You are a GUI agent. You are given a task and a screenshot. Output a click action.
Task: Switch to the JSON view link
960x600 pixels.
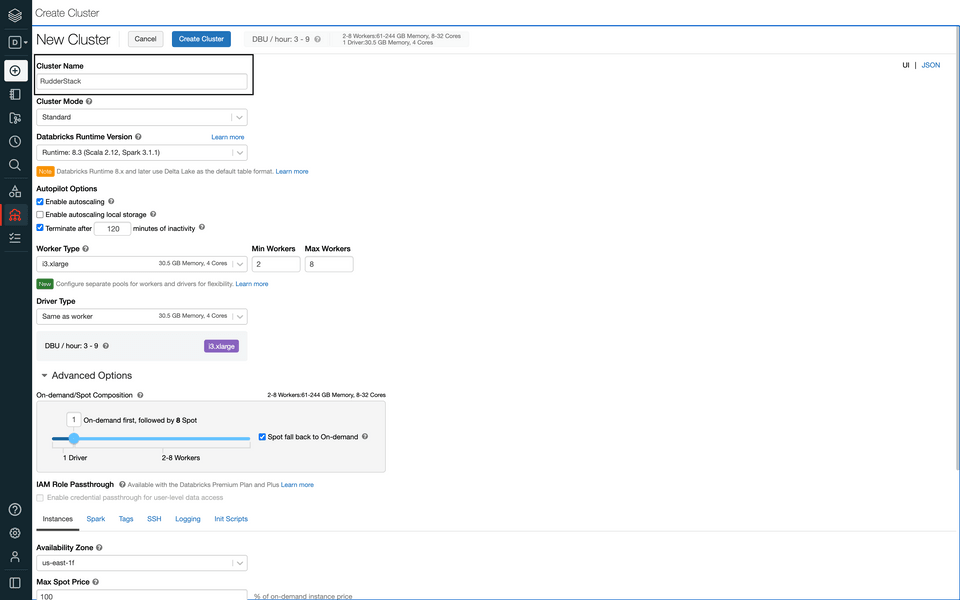point(930,65)
